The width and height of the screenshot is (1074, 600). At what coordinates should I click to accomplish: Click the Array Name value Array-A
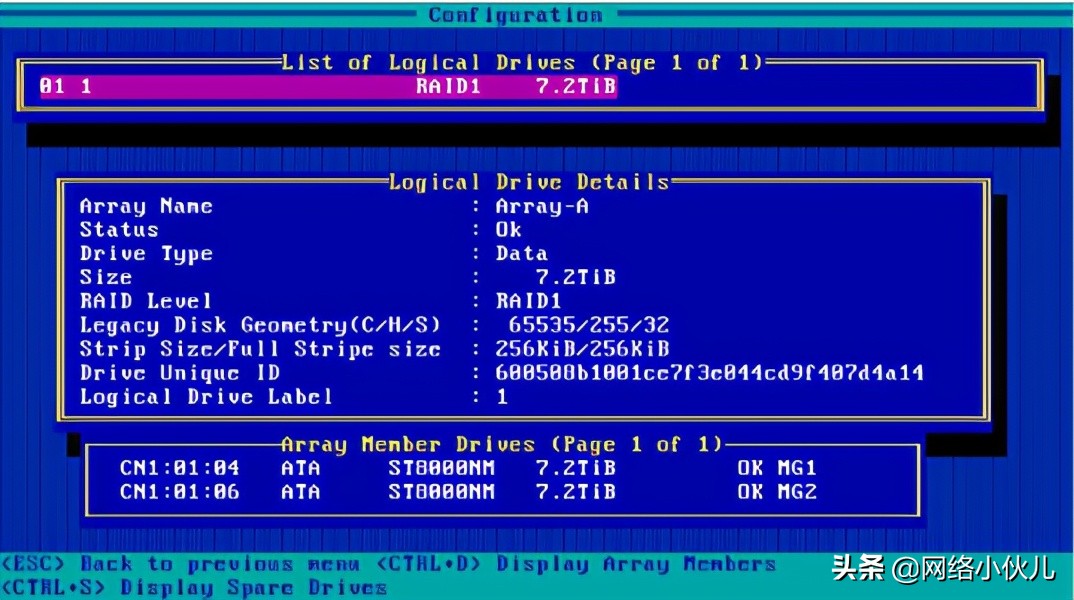tap(542, 207)
